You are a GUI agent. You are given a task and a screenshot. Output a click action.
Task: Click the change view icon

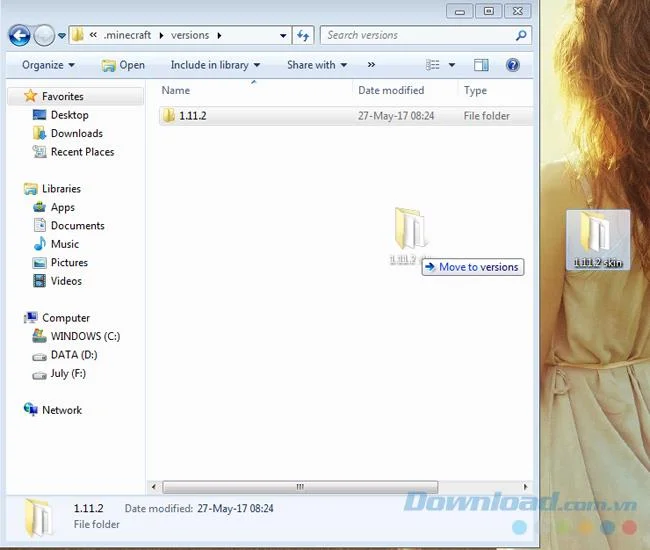(x=433, y=65)
